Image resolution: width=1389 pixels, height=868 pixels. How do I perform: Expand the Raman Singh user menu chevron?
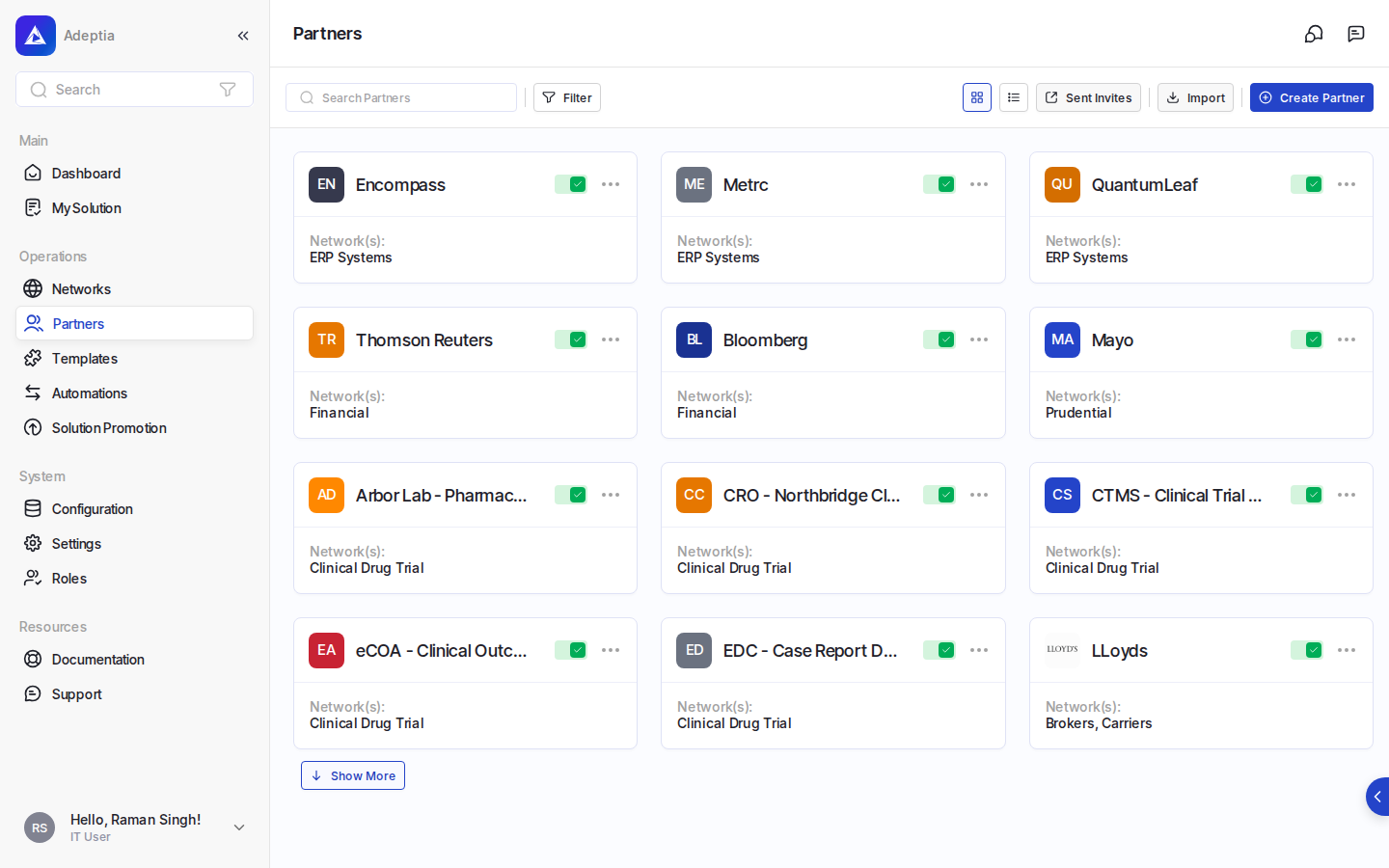239,827
